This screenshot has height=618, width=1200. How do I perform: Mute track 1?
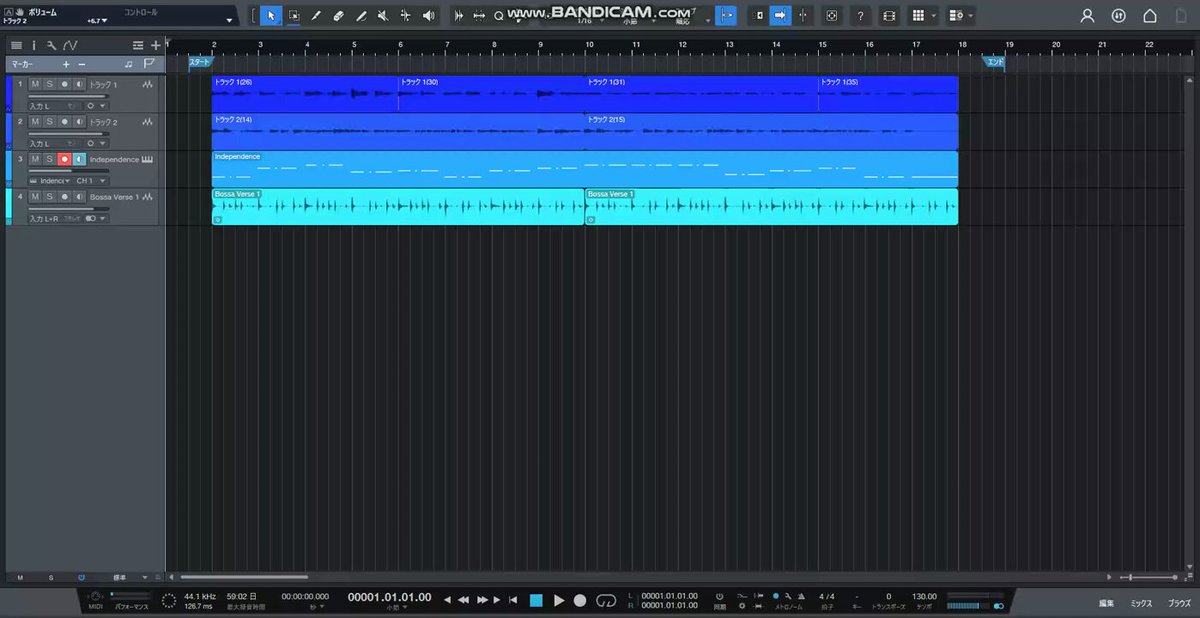point(35,84)
